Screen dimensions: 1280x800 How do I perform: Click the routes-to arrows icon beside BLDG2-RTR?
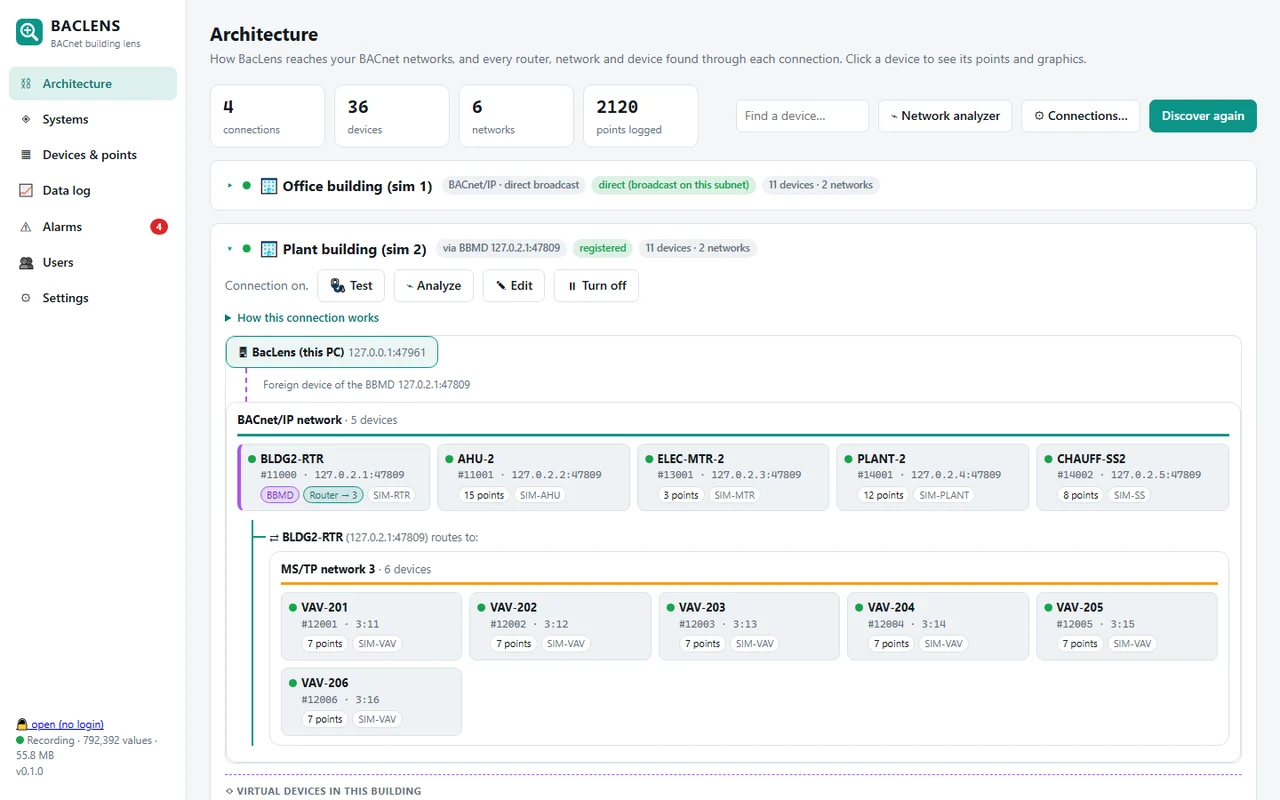274,538
